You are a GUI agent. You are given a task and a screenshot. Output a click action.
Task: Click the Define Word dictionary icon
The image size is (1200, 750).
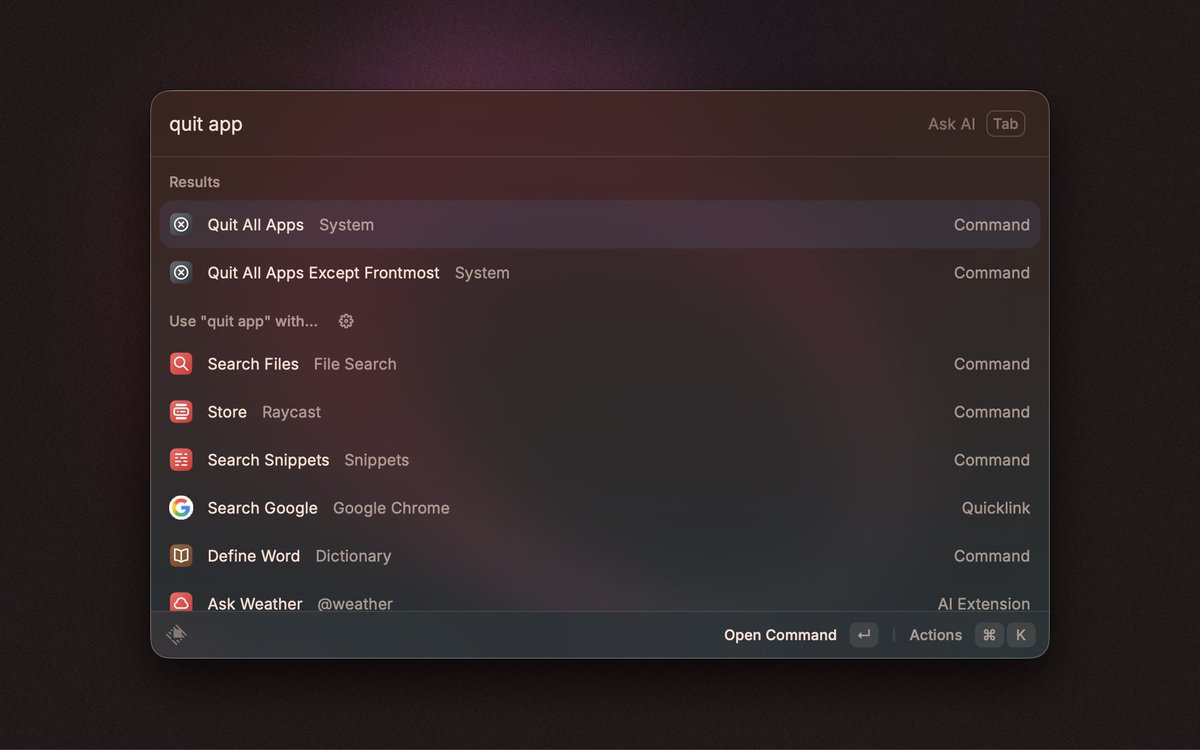pos(181,556)
